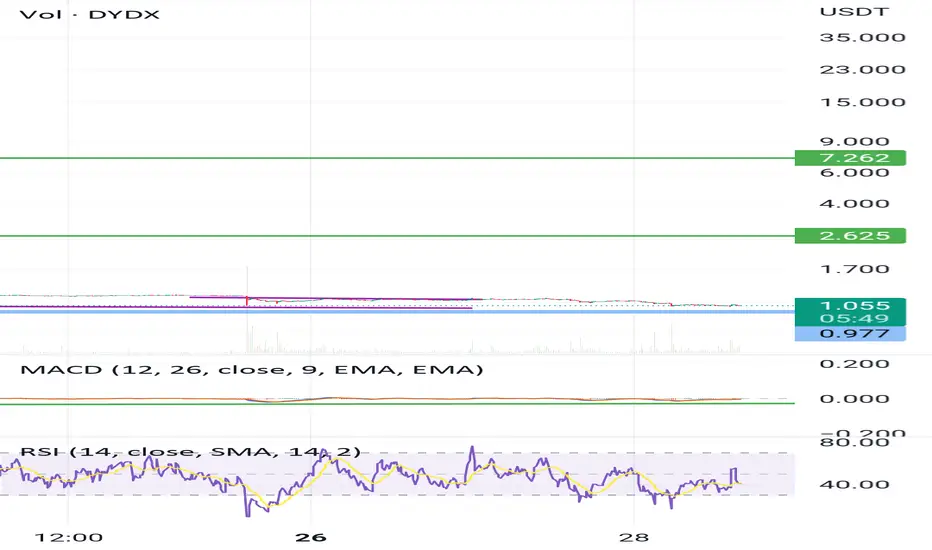Open the MACD (12, 26, close, 9, EMA, EMA) legend
932x550 pixels.
(x=251, y=370)
